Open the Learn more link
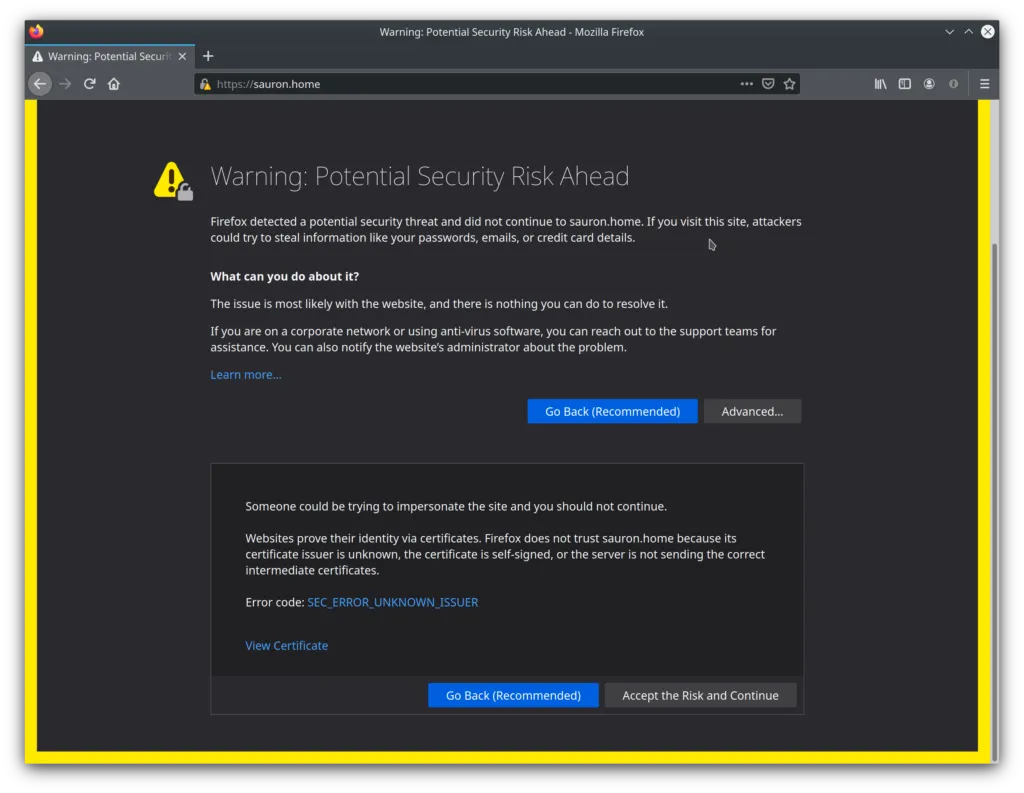 point(246,374)
